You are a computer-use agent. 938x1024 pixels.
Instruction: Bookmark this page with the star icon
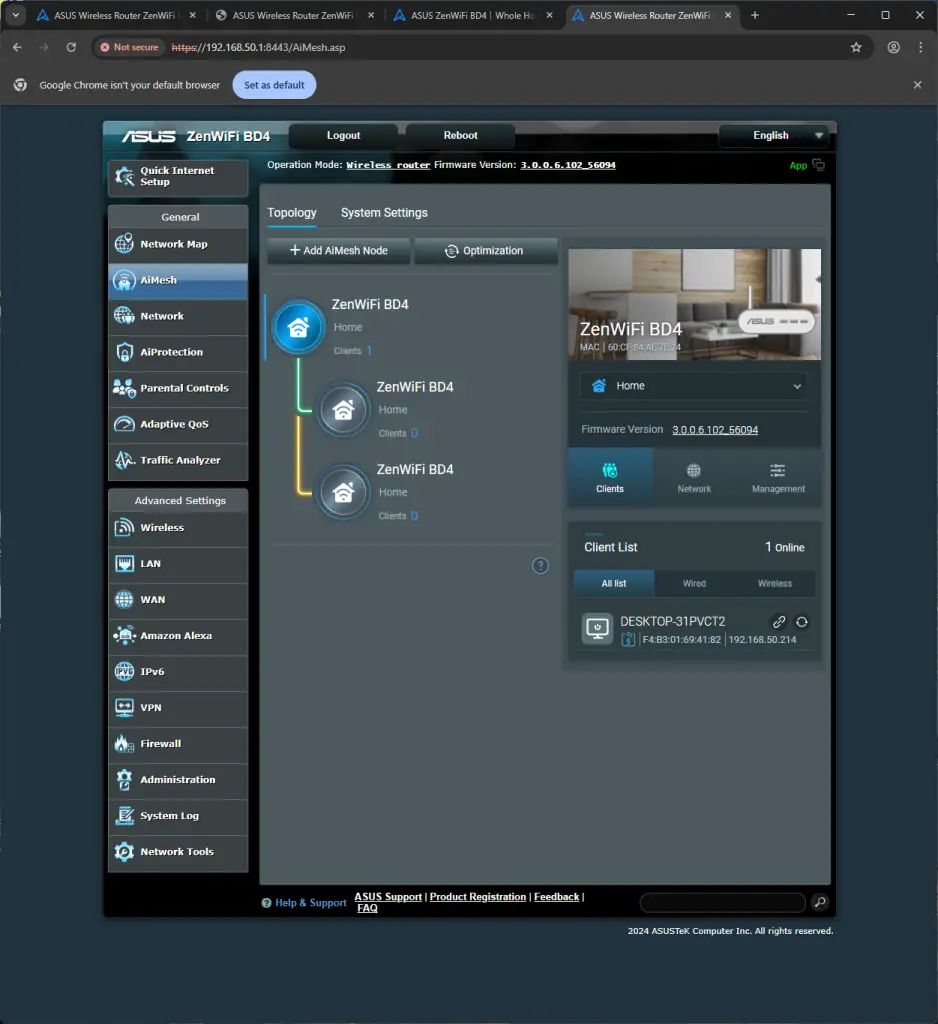coord(856,47)
